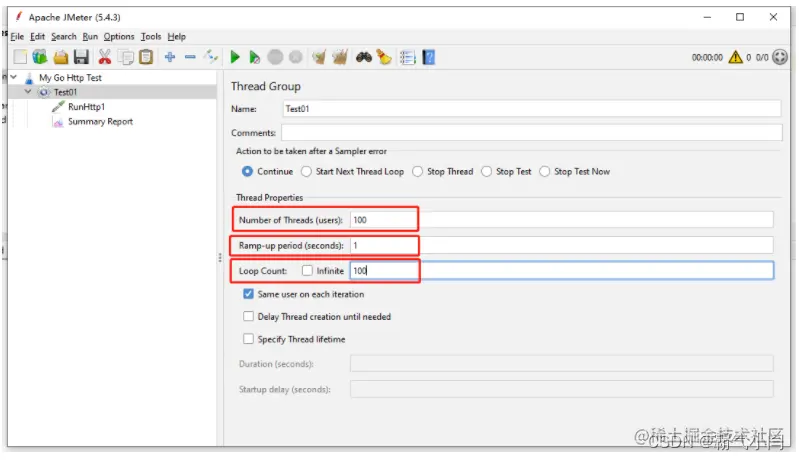Click the Paste clipboard icon

click(x=146, y=57)
